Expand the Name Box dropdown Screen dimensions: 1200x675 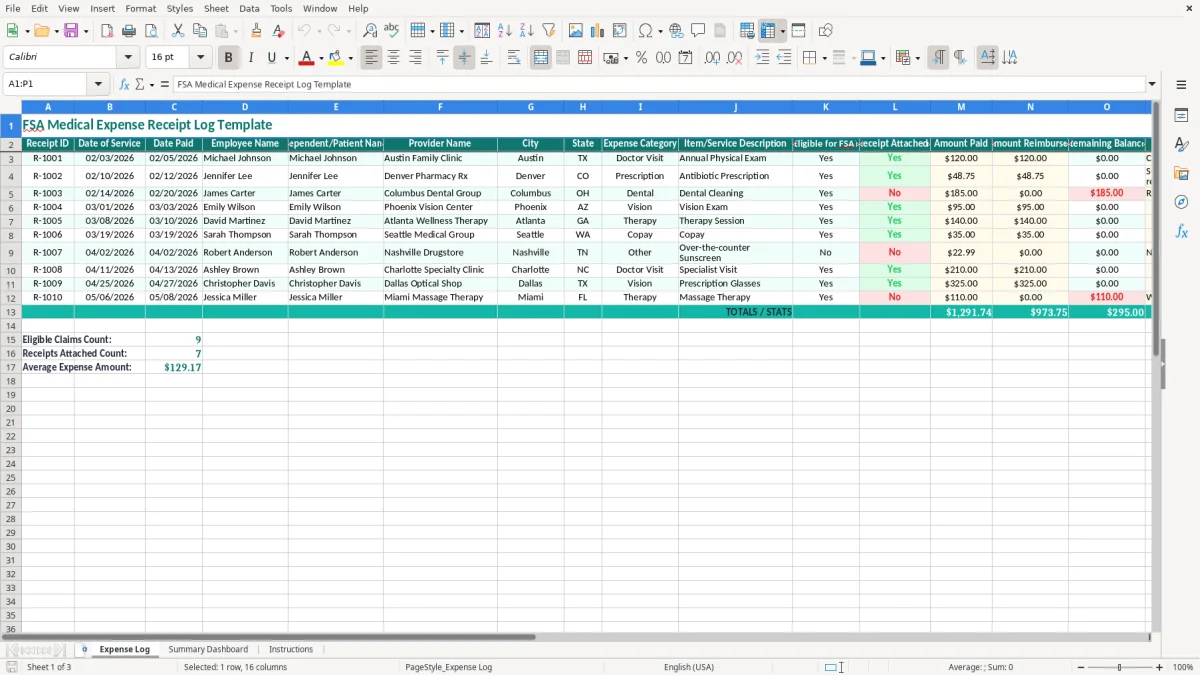(x=98, y=84)
